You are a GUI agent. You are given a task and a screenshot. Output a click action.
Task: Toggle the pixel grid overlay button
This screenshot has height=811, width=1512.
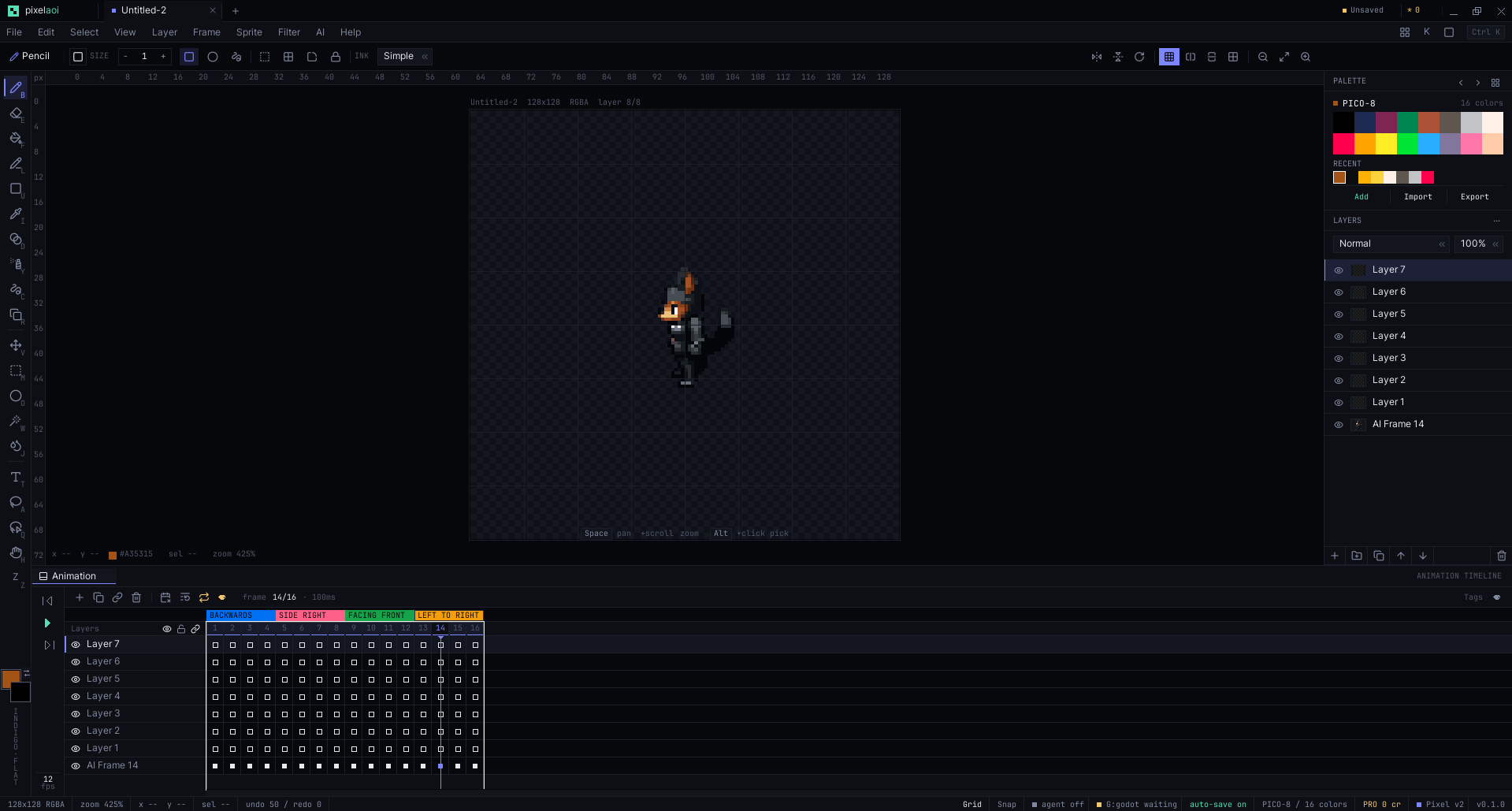coord(1169,57)
